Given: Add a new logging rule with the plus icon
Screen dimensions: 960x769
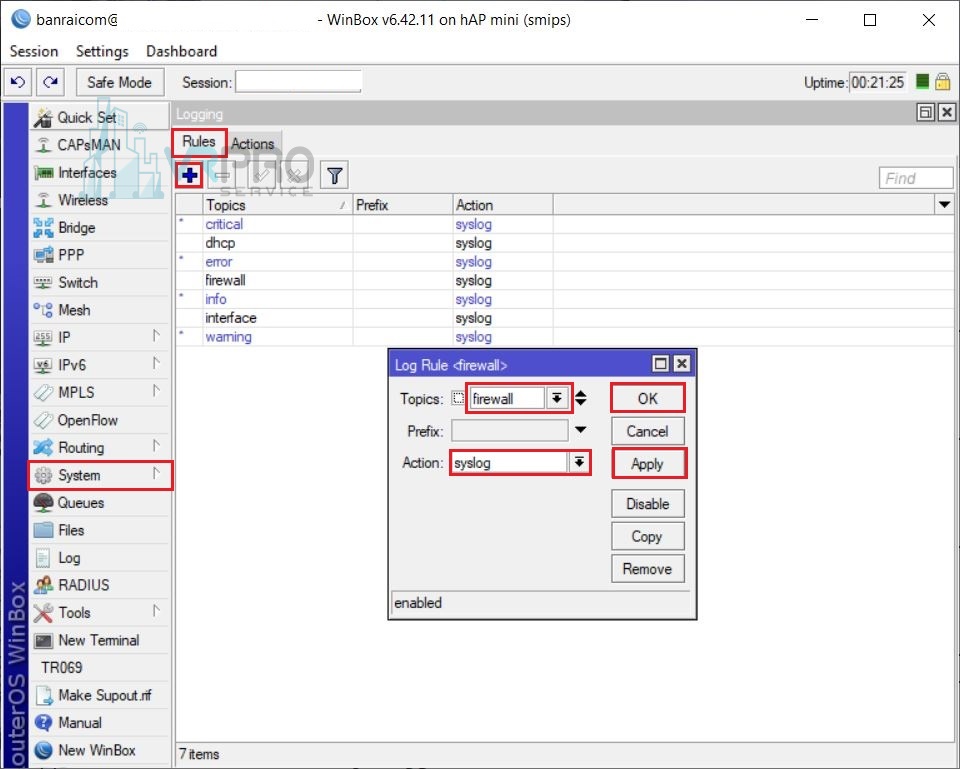Looking at the screenshot, I should [x=189, y=175].
